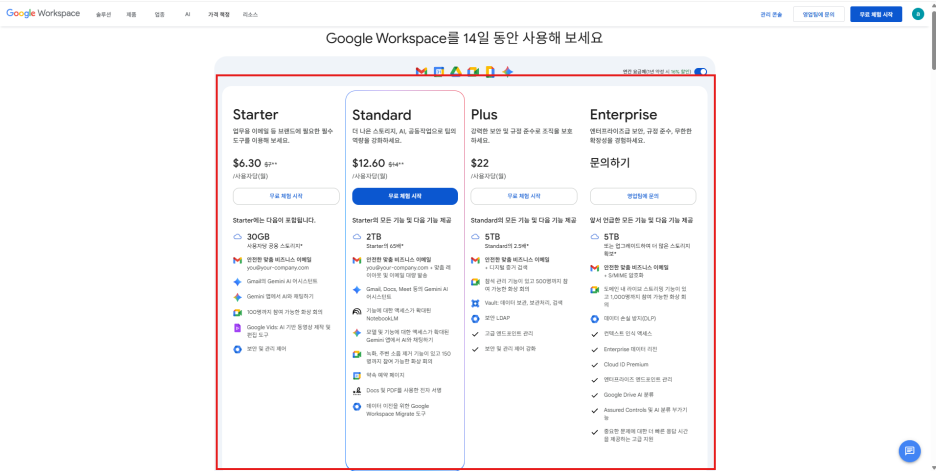Click the 2TB storage text
The width and height of the screenshot is (936, 471).
(373, 236)
